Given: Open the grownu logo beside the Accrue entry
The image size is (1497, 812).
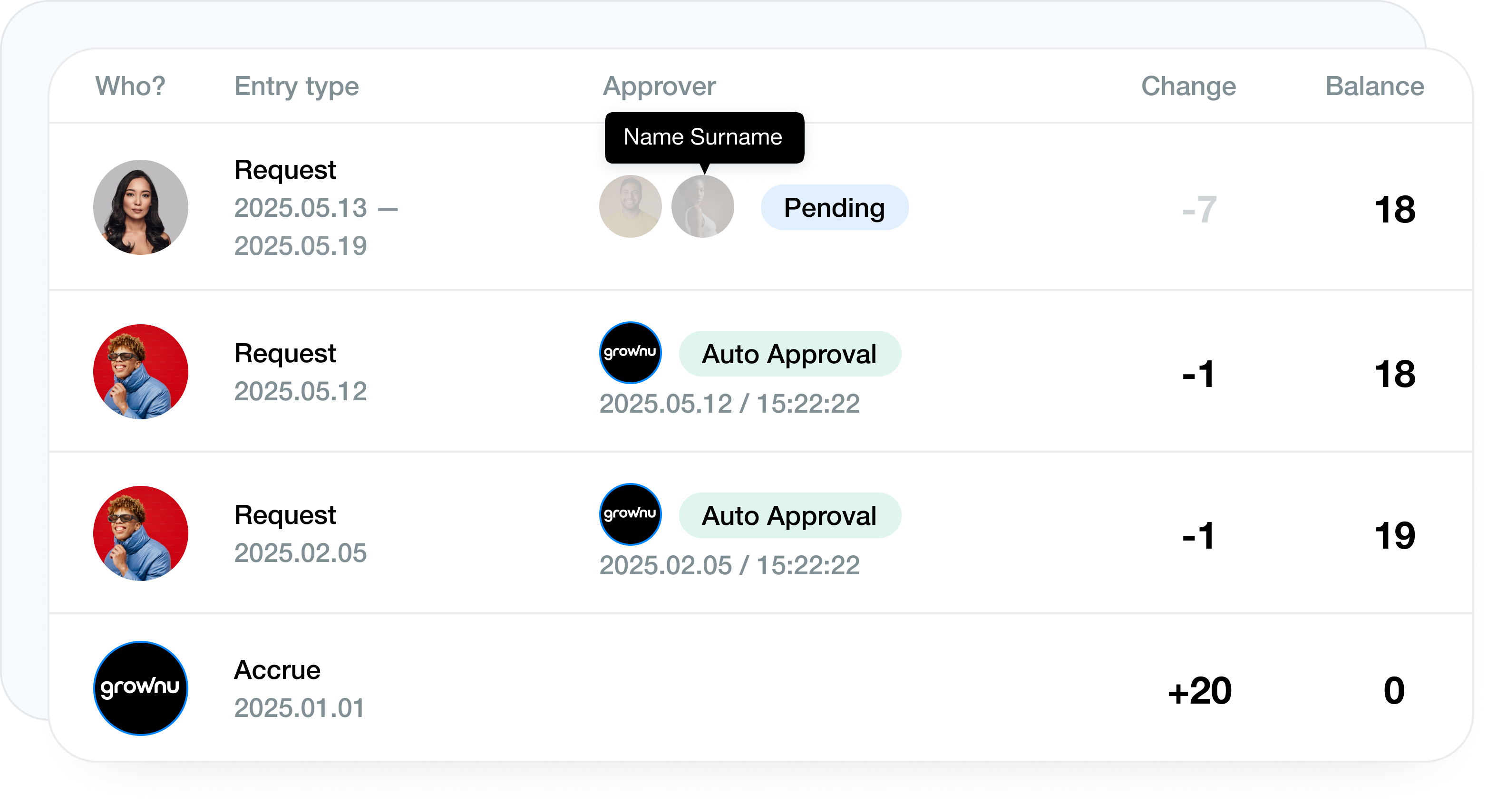Looking at the screenshot, I should [141, 688].
